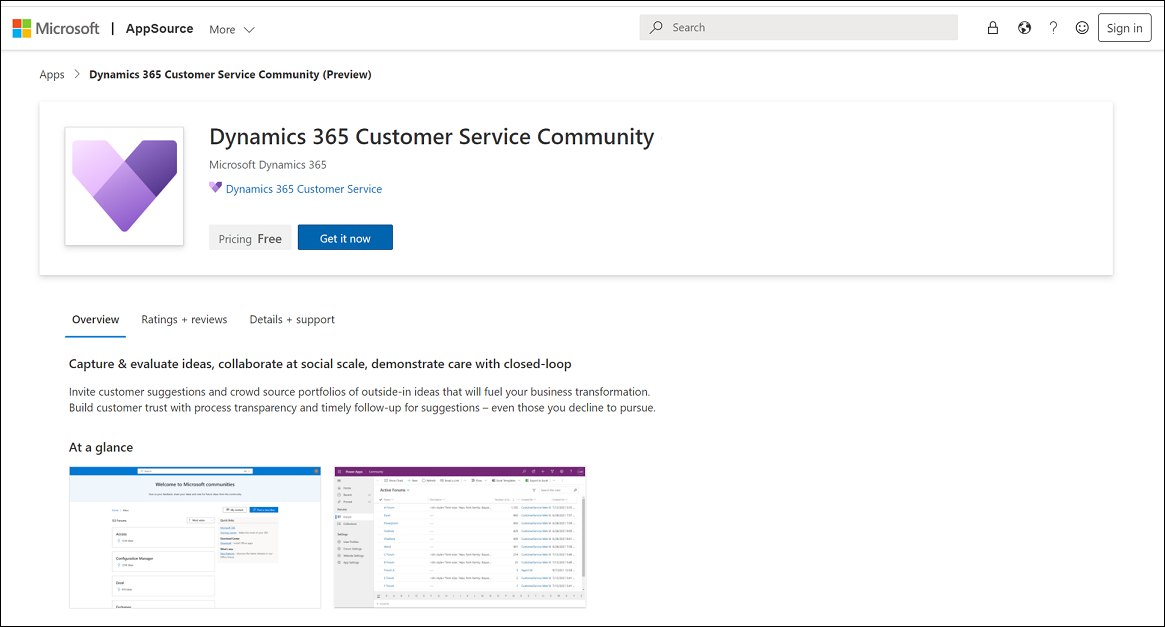
Task: Open the More chevron in the header
Action: (248, 29)
